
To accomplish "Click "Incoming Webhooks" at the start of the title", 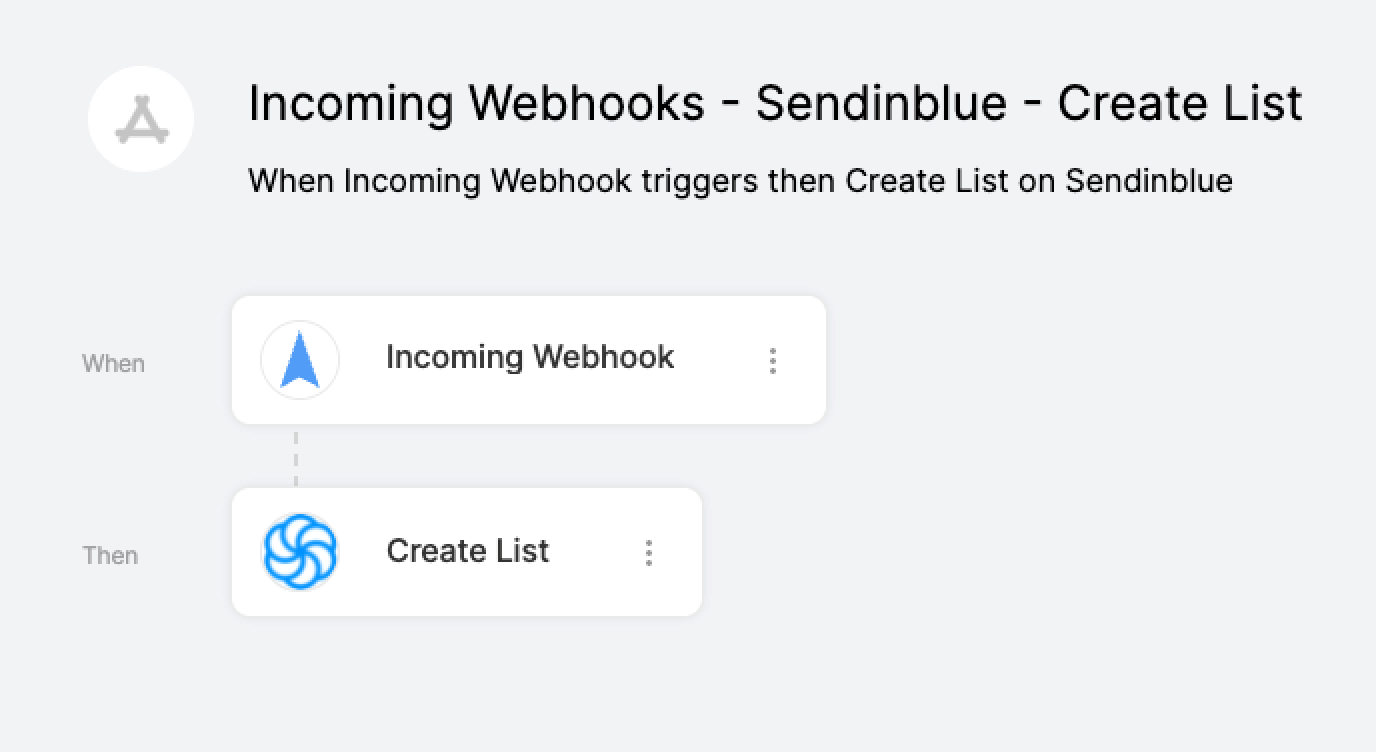I will tap(476, 103).
